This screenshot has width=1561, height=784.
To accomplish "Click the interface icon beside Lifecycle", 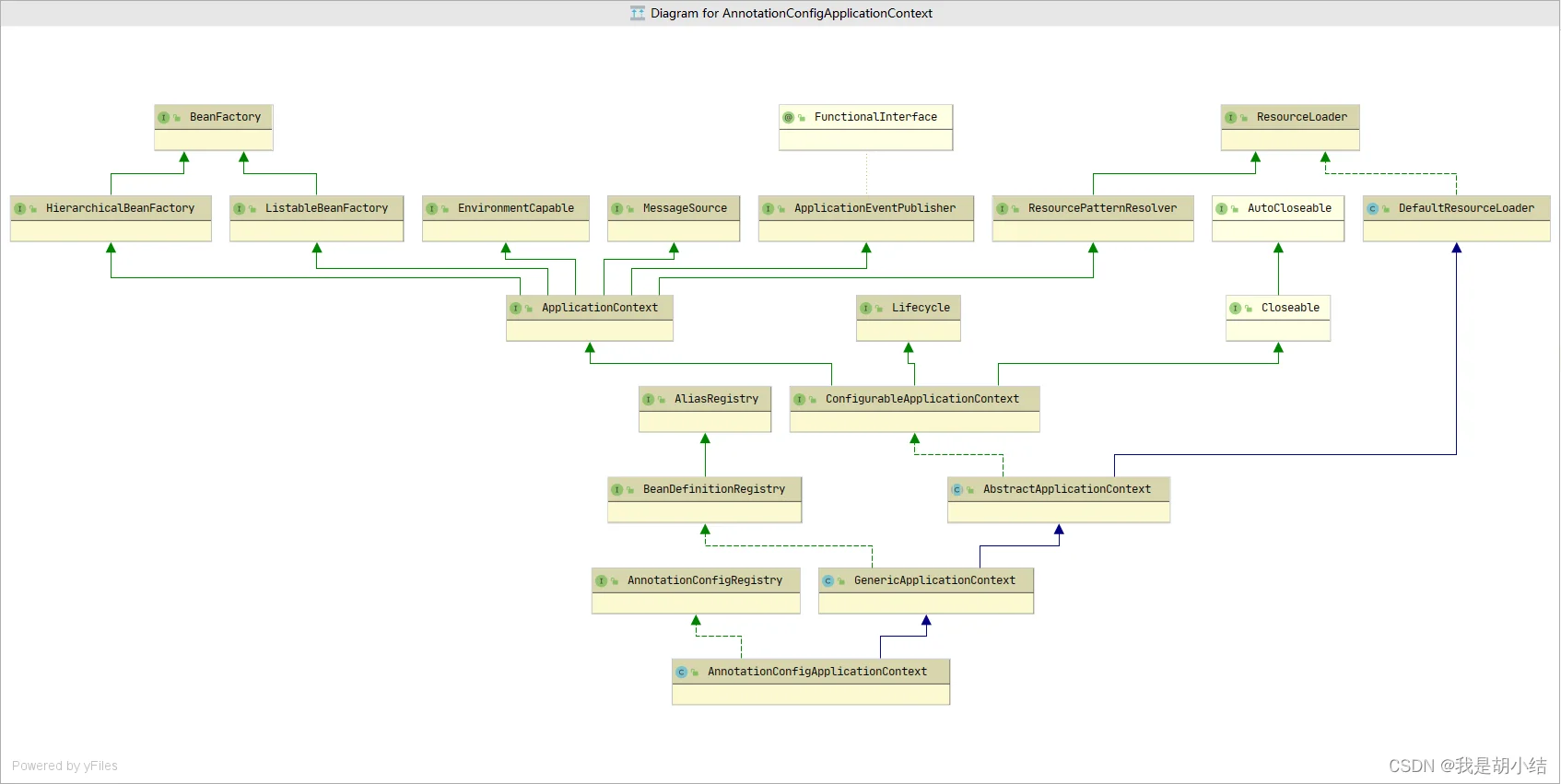I will point(865,309).
